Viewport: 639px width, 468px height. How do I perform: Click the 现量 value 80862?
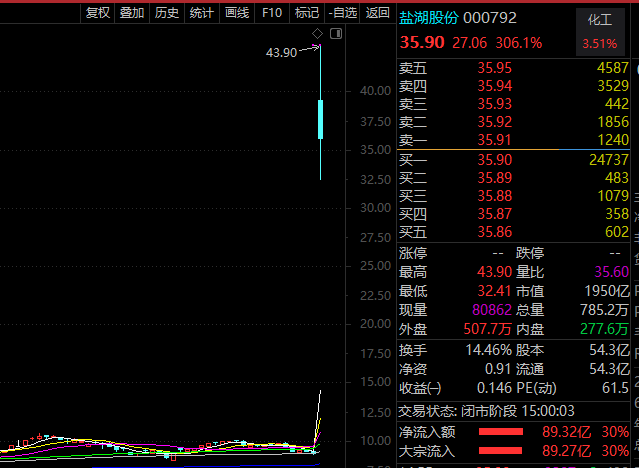pyautogui.click(x=492, y=310)
